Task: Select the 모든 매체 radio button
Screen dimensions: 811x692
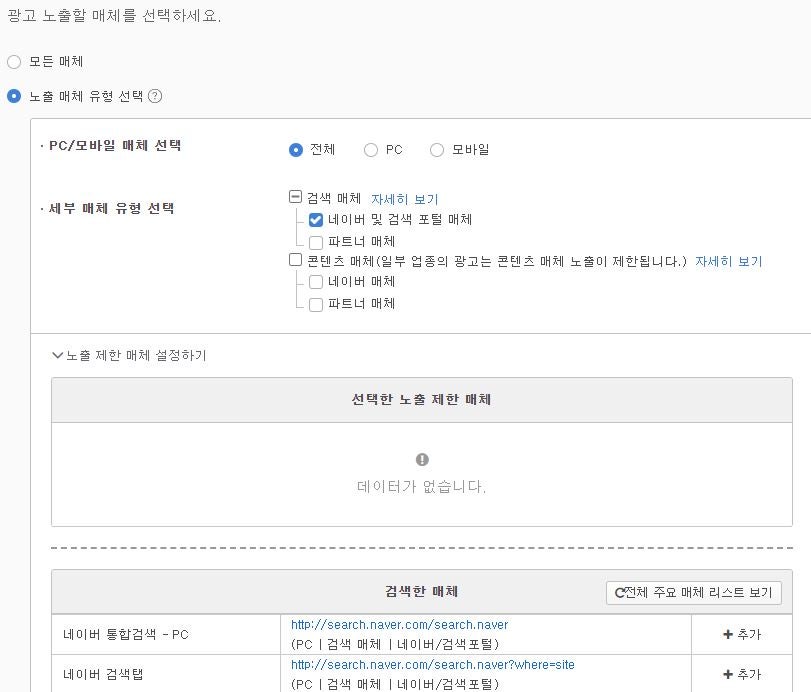Action: click(14, 62)
